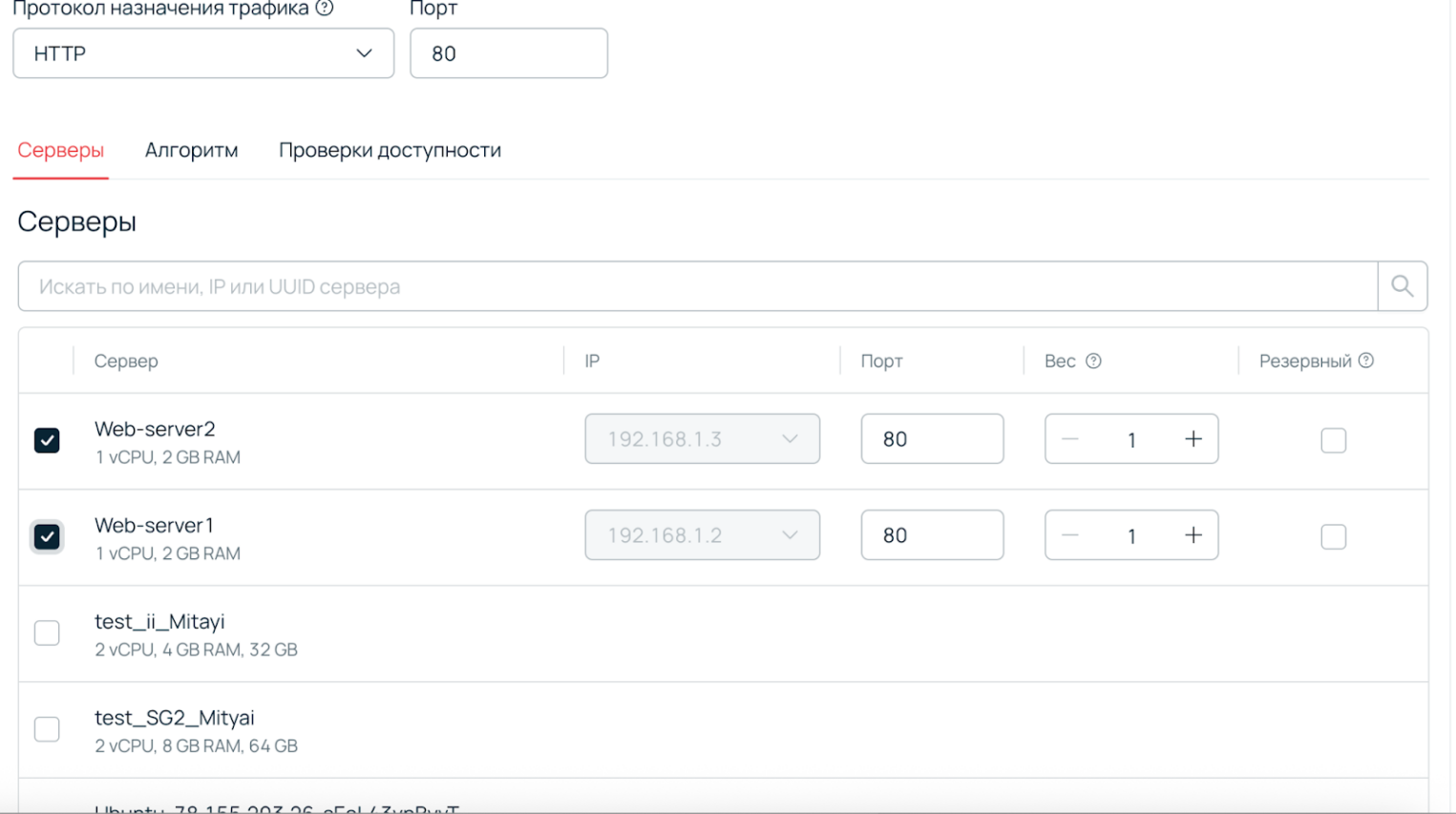
Task: Enable test_SG2_Mityai server checkbox
Action: pyautogui.click(x=47, y=728)
